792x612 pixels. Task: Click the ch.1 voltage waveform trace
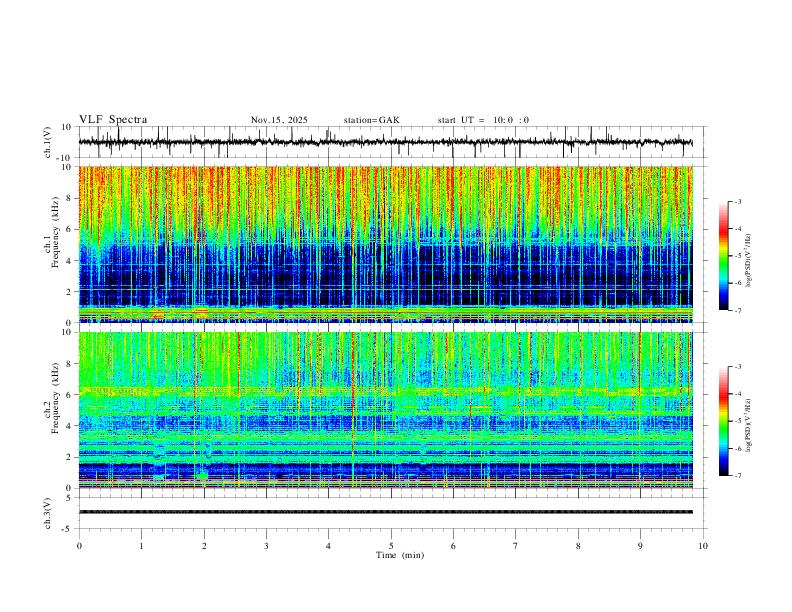pyautogui.click(x=385, y=142)
